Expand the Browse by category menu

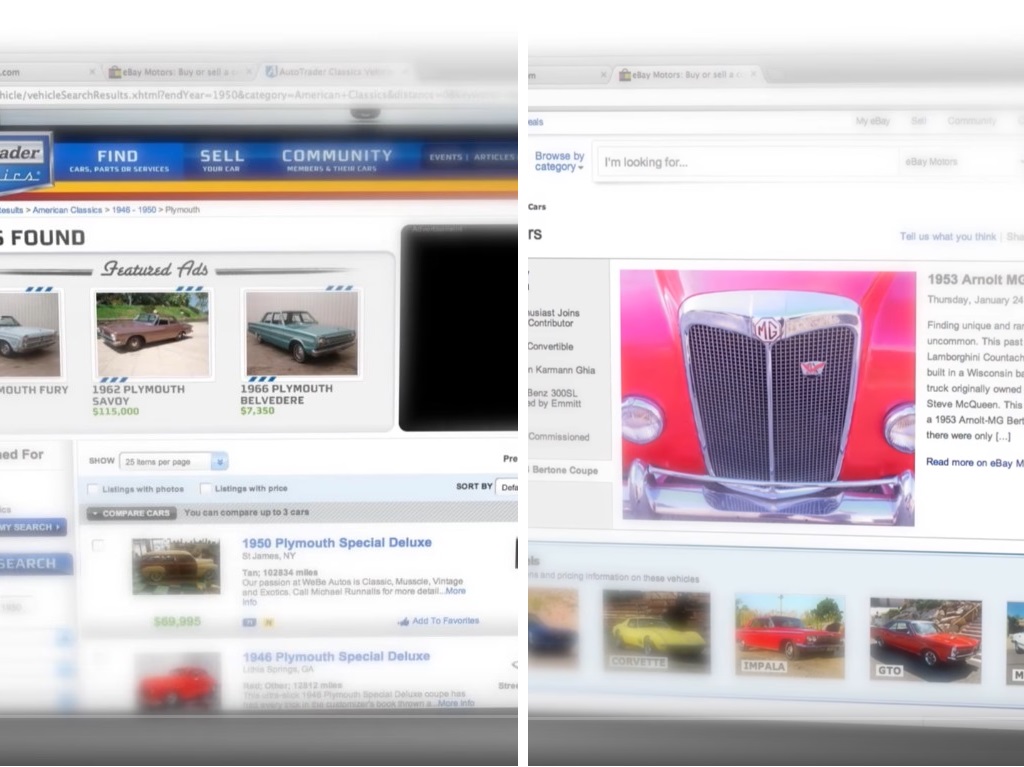click(559, 162)
